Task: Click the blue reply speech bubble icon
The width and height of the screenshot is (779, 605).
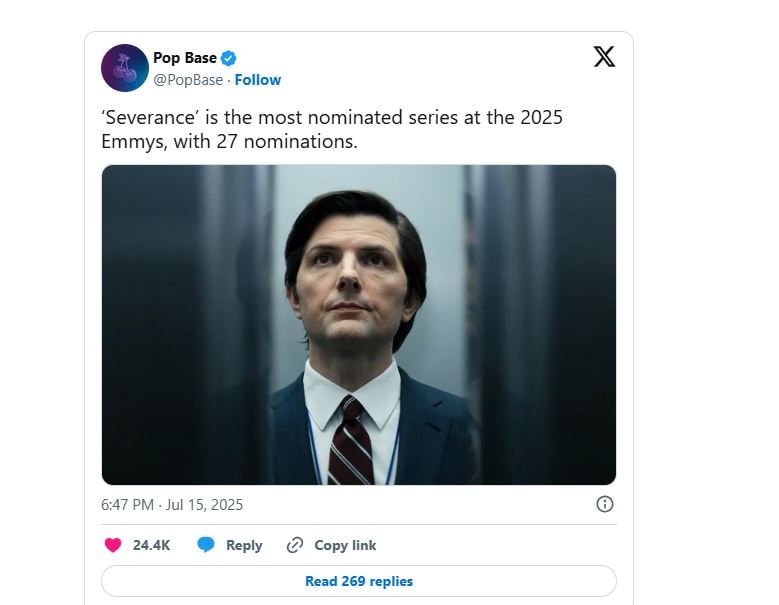Action: coord(206,545)
